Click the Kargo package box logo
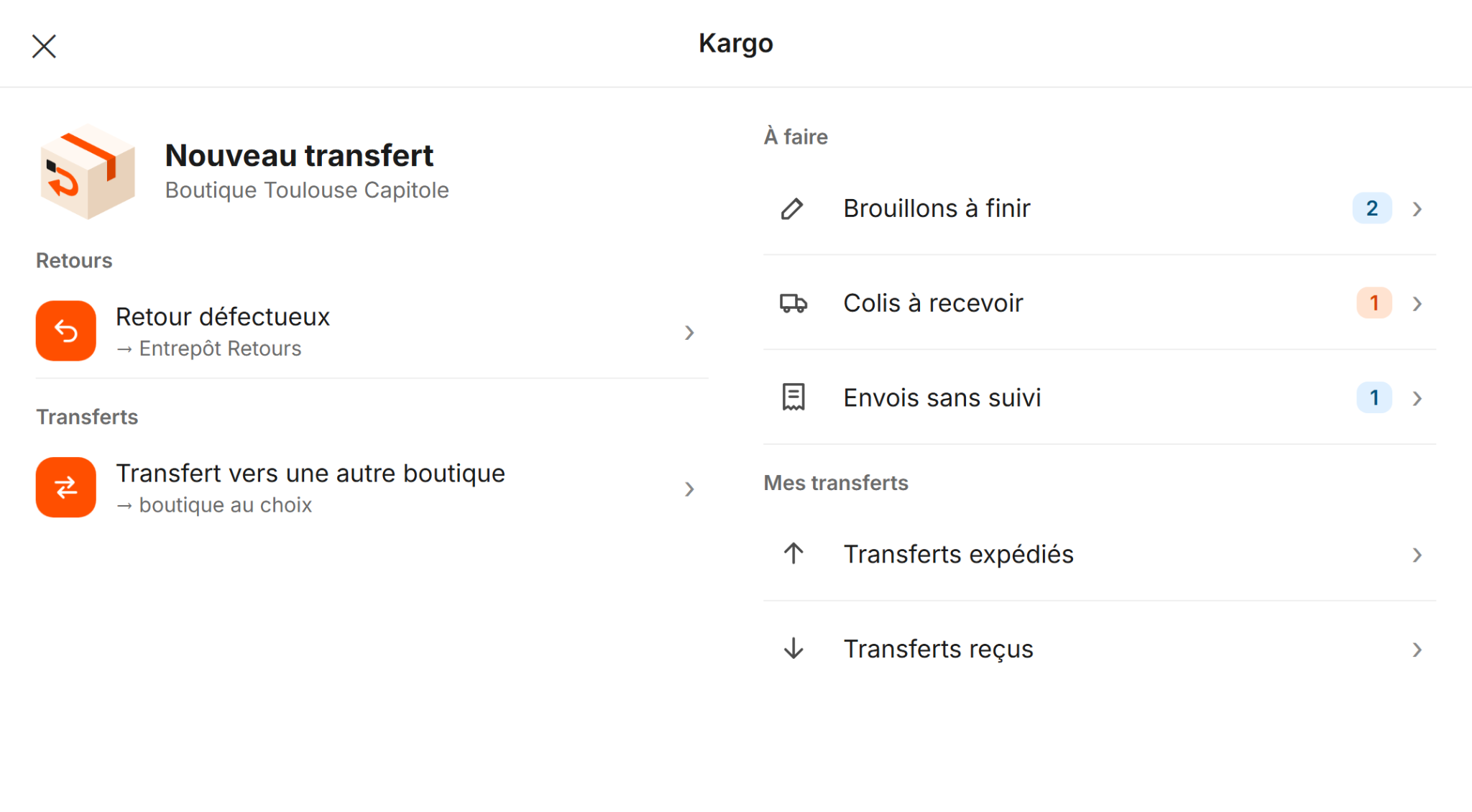The image size is (1472, 812). click(88, 172)
